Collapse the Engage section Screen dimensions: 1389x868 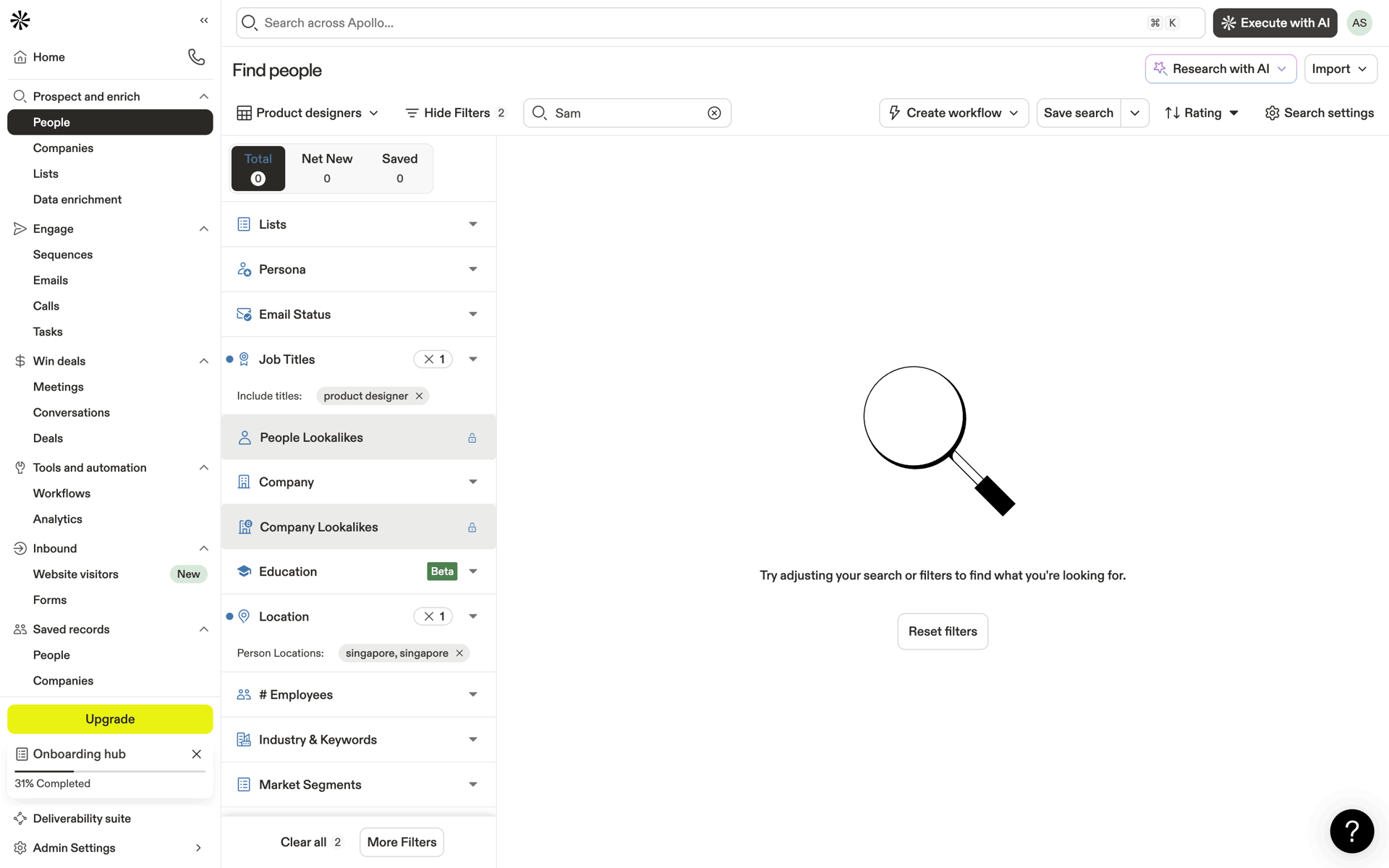pos(204,229)
